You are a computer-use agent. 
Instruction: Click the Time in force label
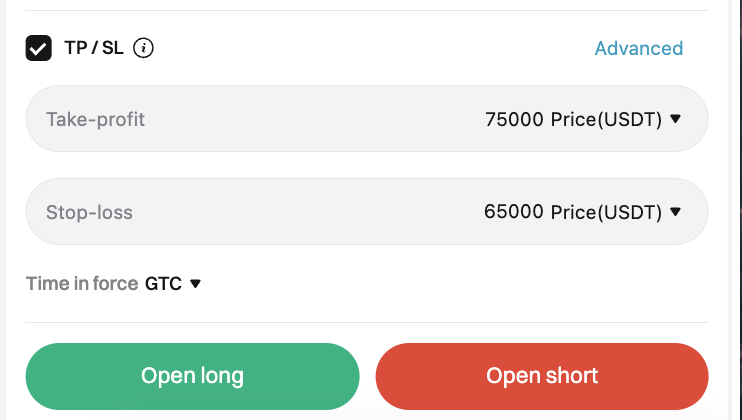(82, 284)
